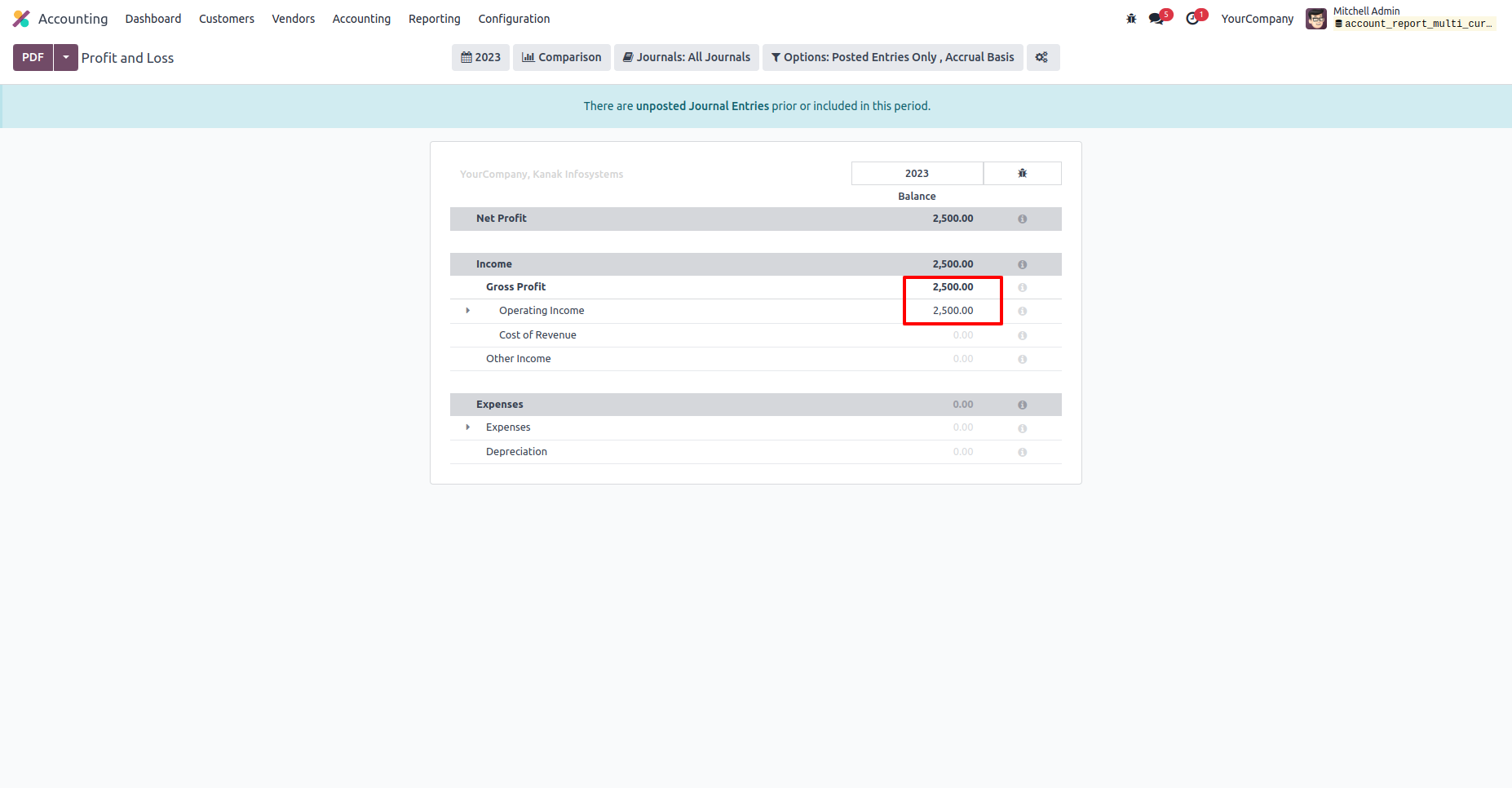
Task: Open the Customers menu
Action: (x=227, y=19)
